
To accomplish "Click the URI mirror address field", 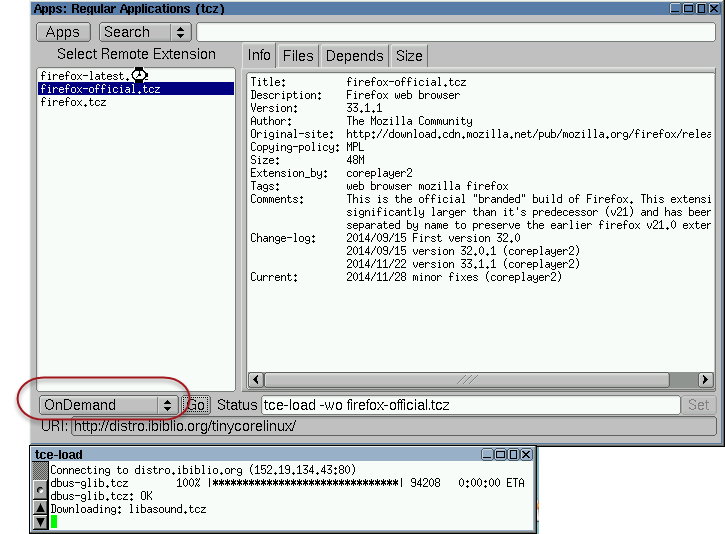I will tap(393, 427).
